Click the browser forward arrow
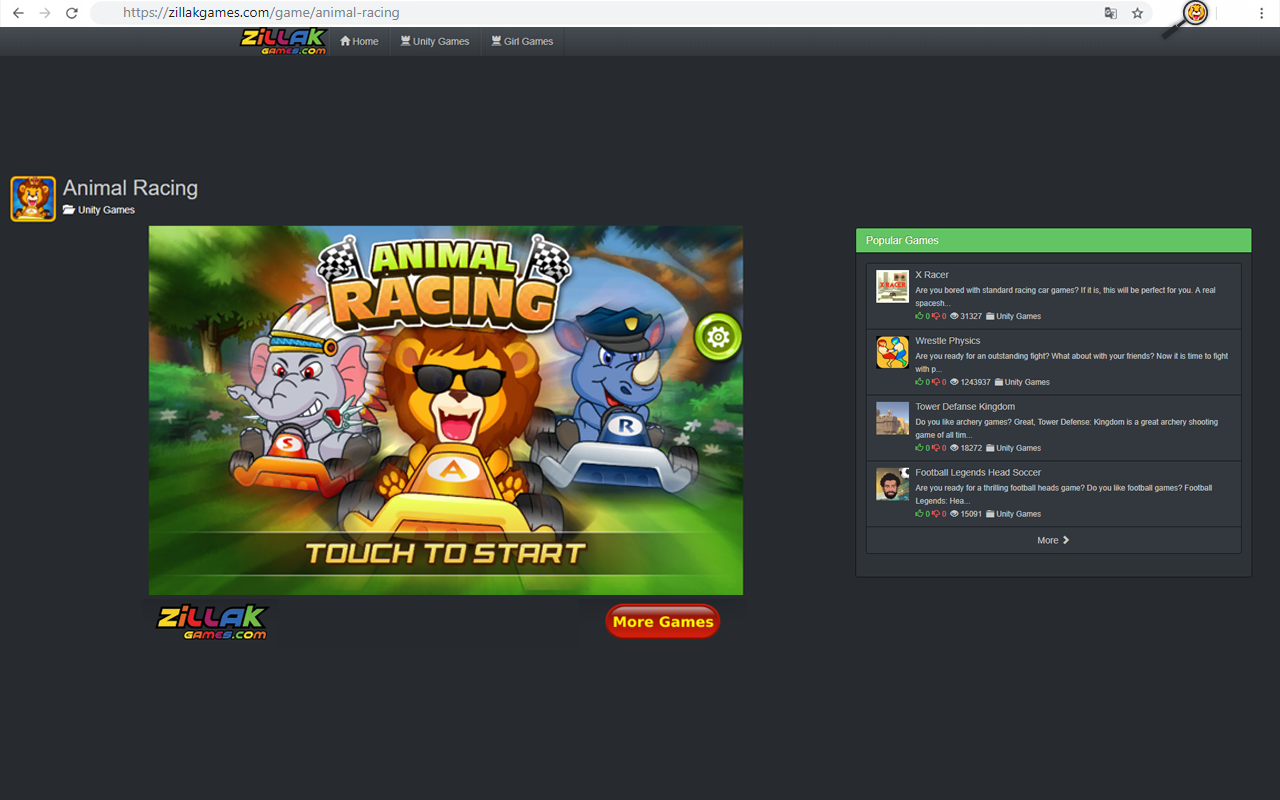1280x800 pixels. (x=44, y=13)
